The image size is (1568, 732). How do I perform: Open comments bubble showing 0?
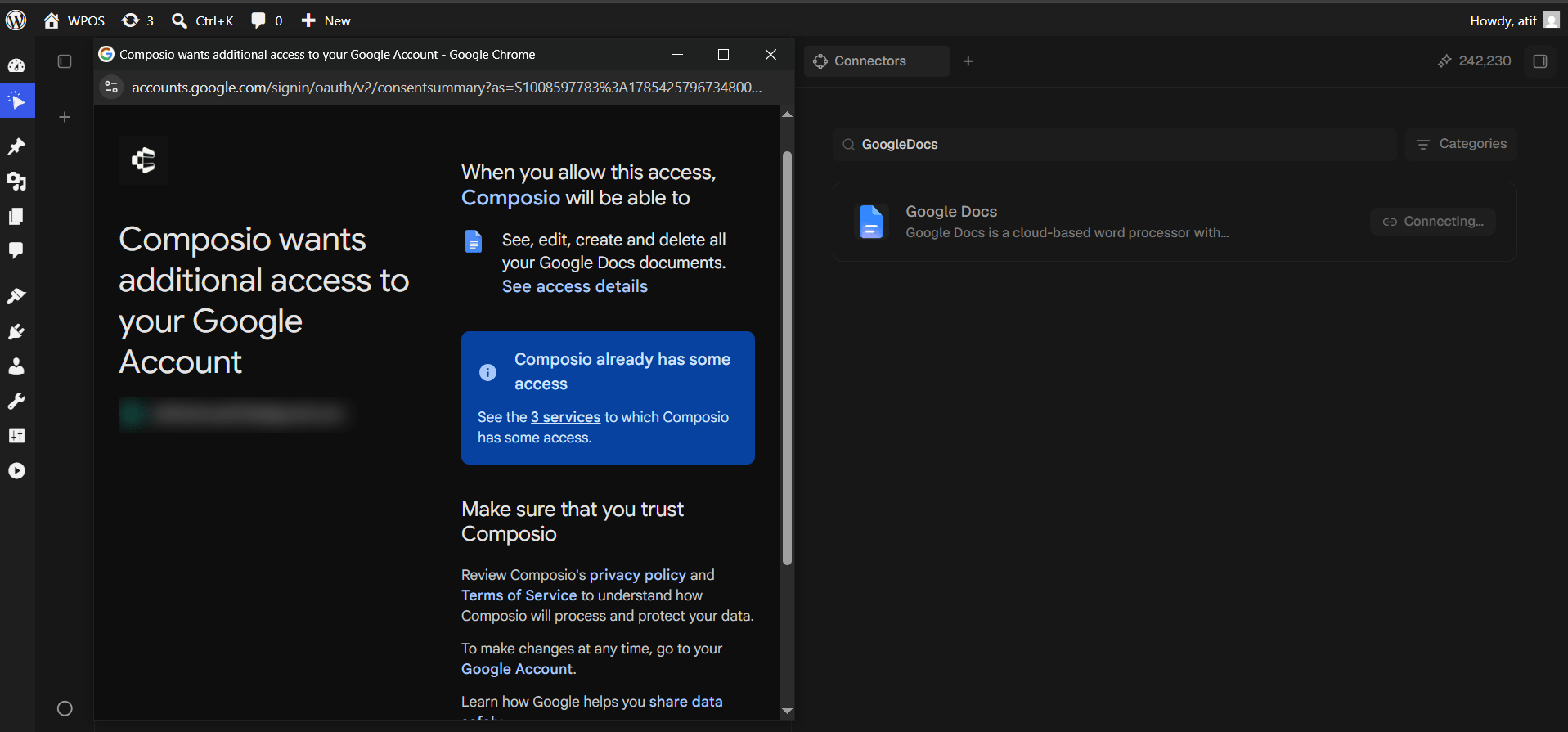click(267, 20)
